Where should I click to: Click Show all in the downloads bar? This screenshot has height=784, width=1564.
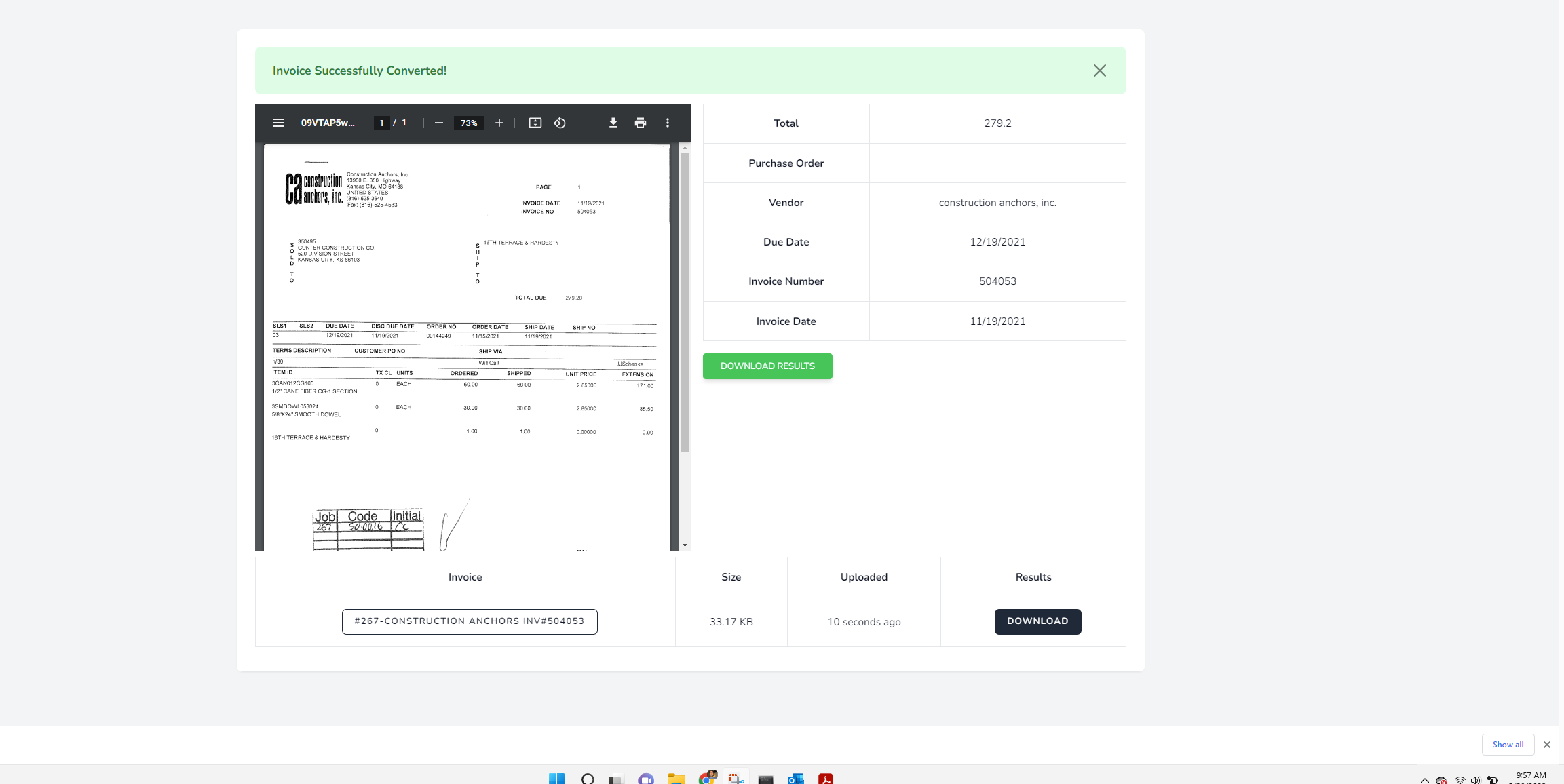pyautogui.click(x=1508, y=744)
